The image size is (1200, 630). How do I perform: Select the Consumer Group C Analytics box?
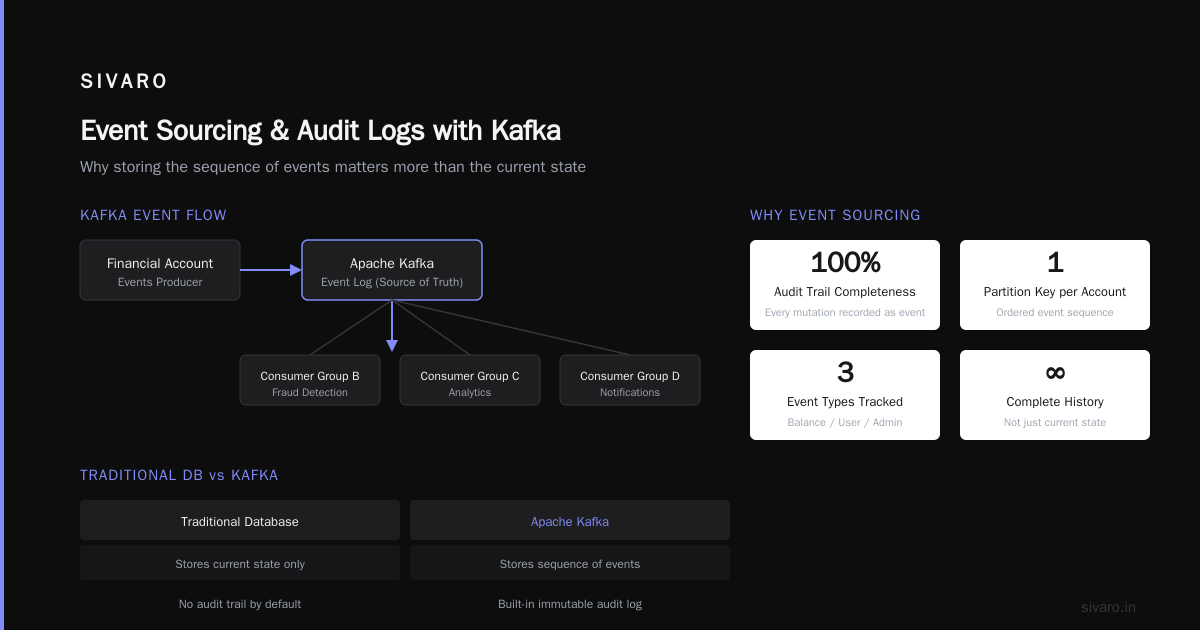[470, 380]
